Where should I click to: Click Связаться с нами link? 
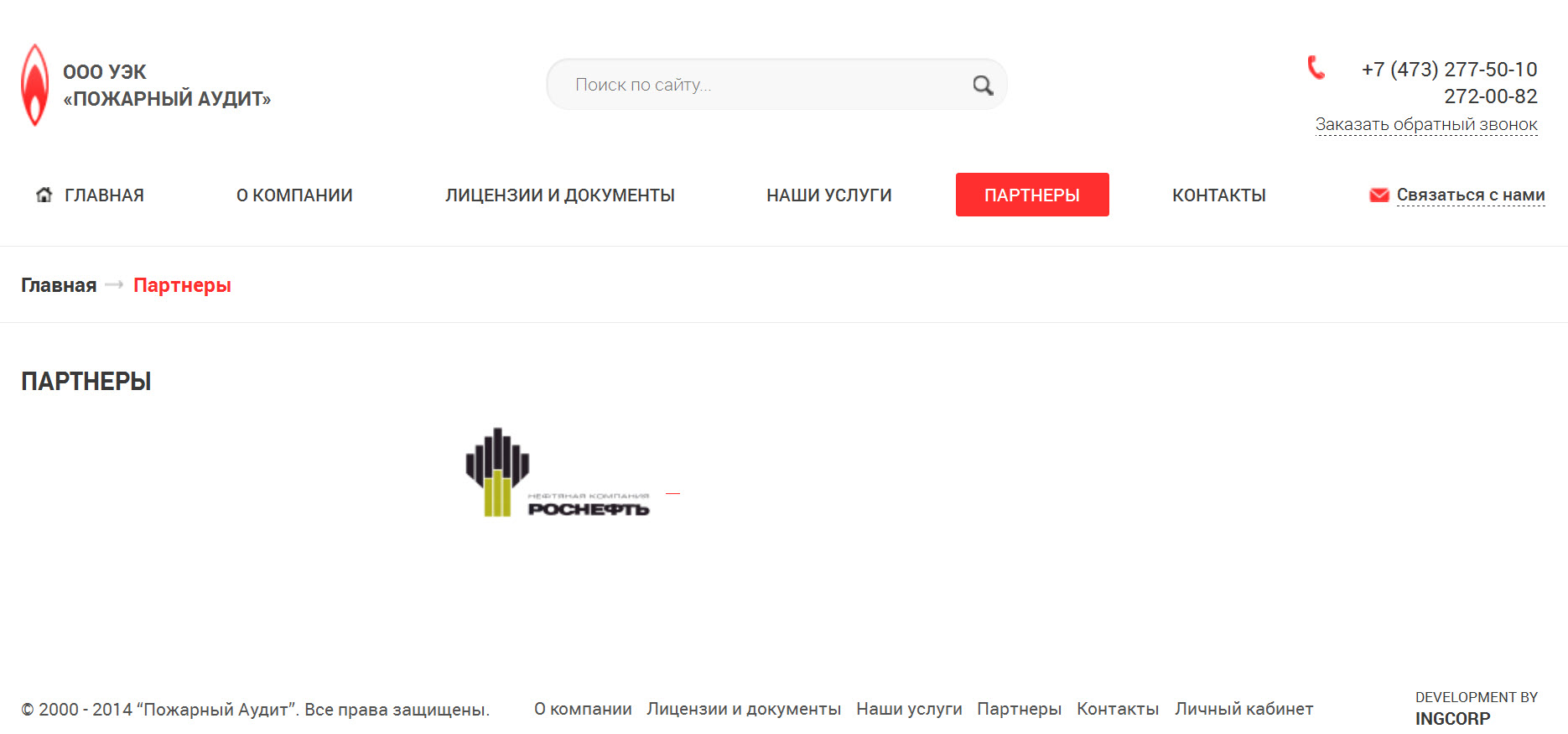[x=1471, y=195]
